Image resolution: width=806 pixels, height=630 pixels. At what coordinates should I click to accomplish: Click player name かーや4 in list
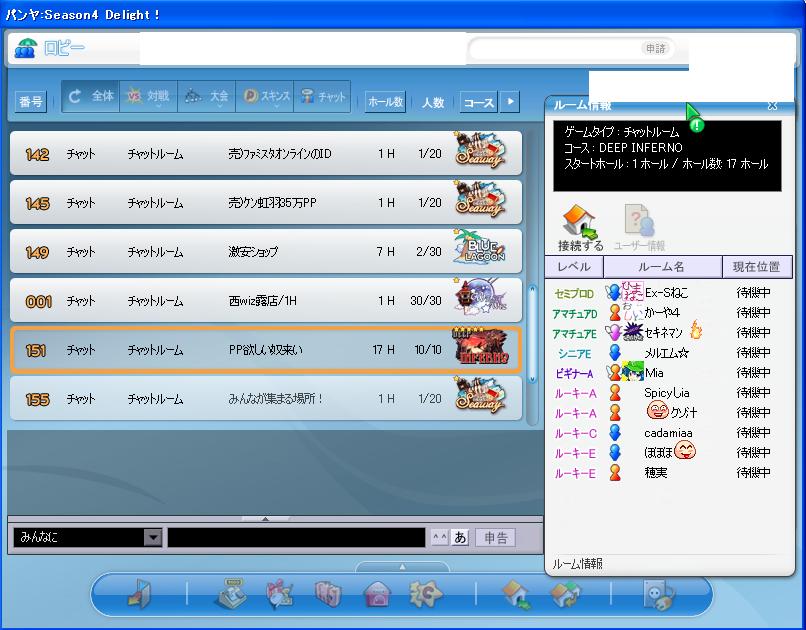click(x=662, y=312)
